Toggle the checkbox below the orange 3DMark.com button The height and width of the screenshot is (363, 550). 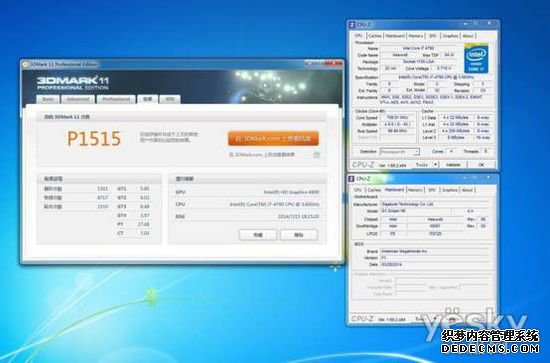click(x=316, y=155)
